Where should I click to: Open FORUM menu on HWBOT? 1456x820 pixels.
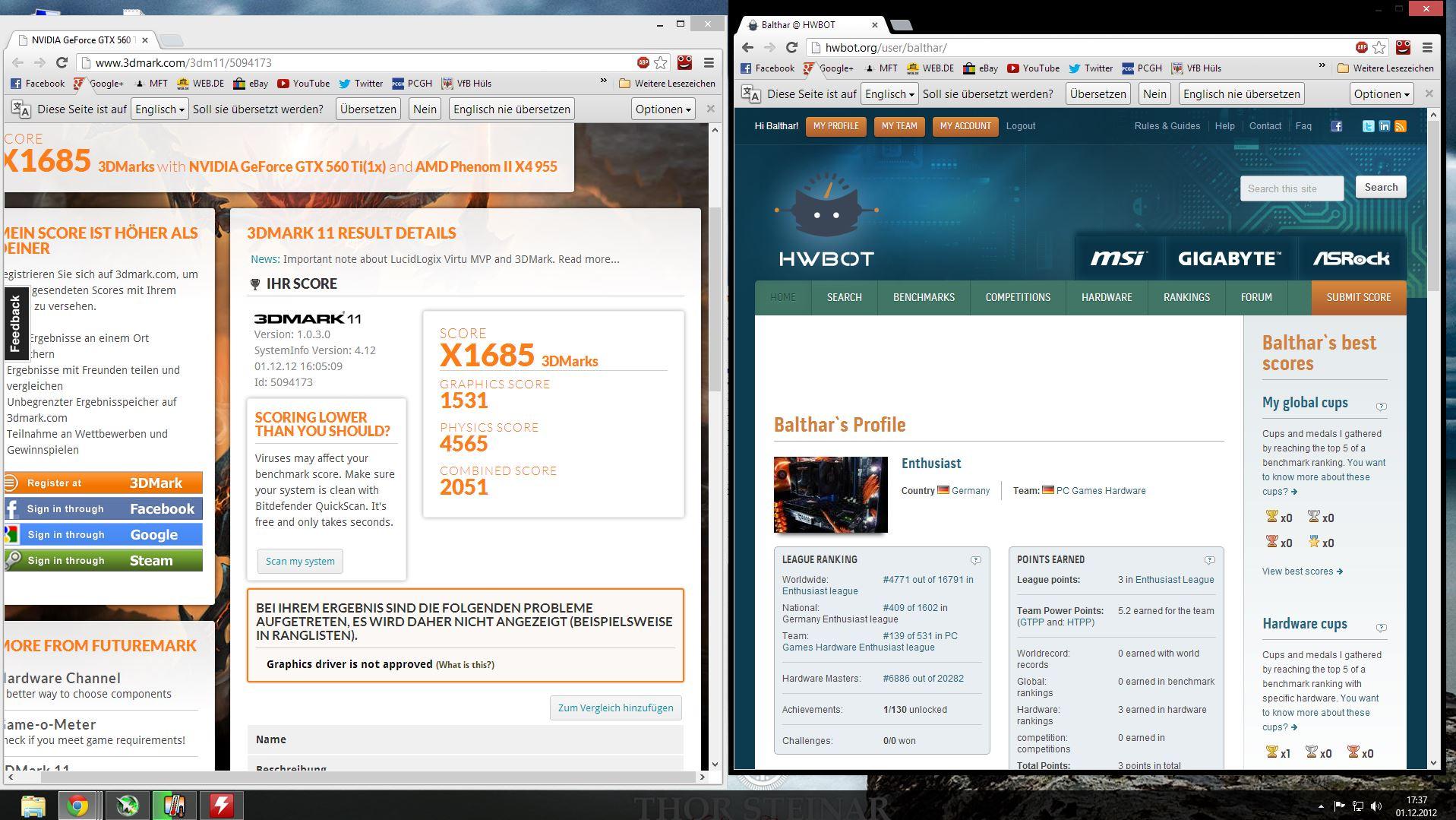[x=1256, y=297]
